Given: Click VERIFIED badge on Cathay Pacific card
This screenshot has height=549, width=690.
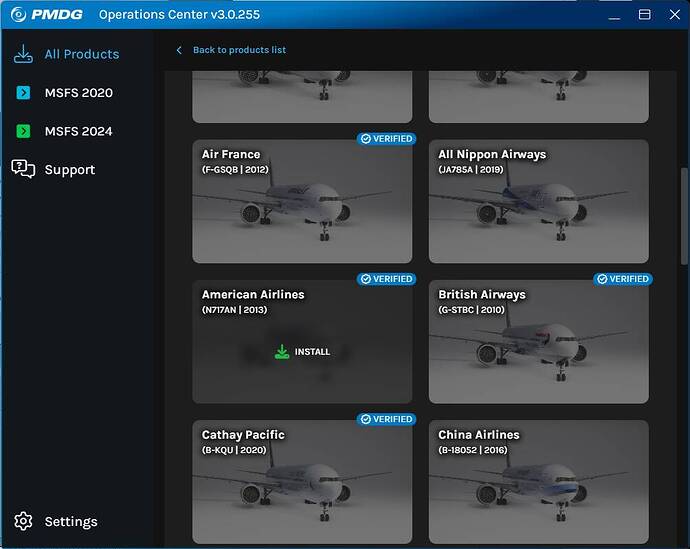Looking at the screenshot, I should (386, 419).
